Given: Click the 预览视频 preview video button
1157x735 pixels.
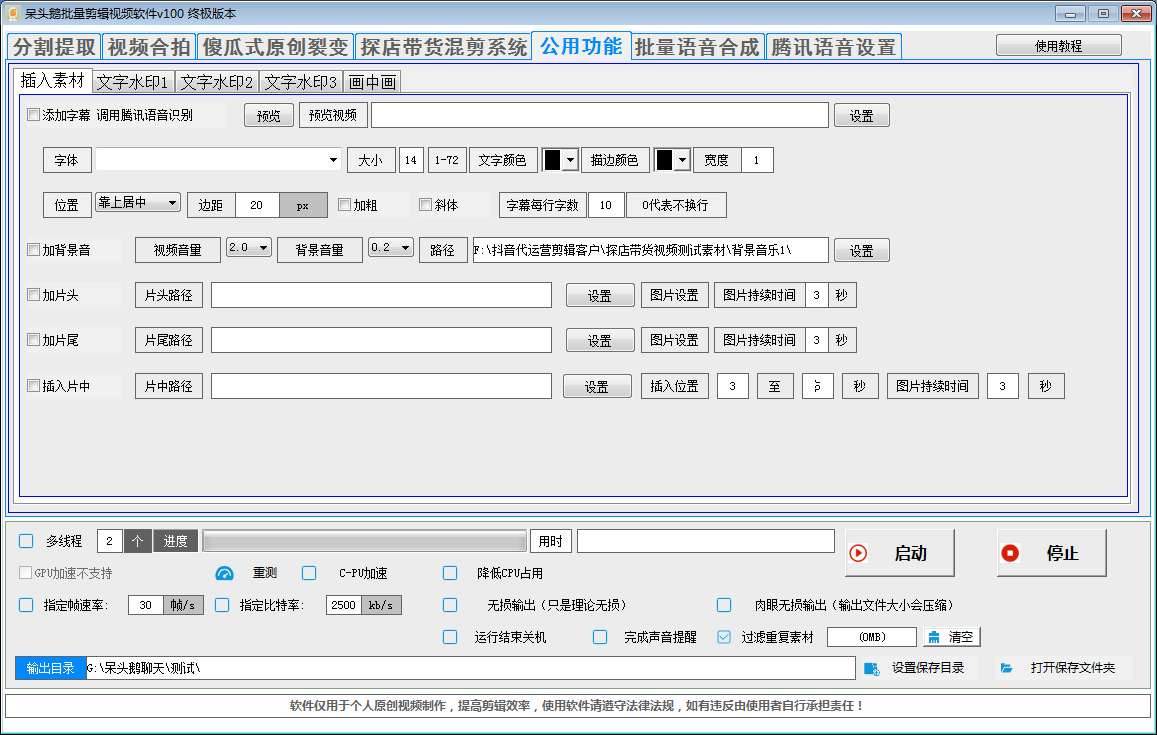Looking at the screenshot, I should point(331,115).
